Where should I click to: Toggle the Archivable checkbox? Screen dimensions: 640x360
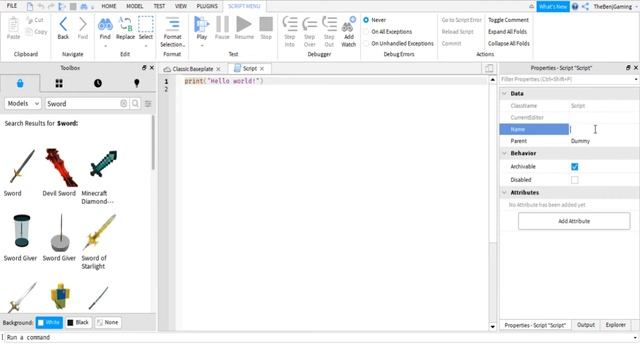pos(575,167)
